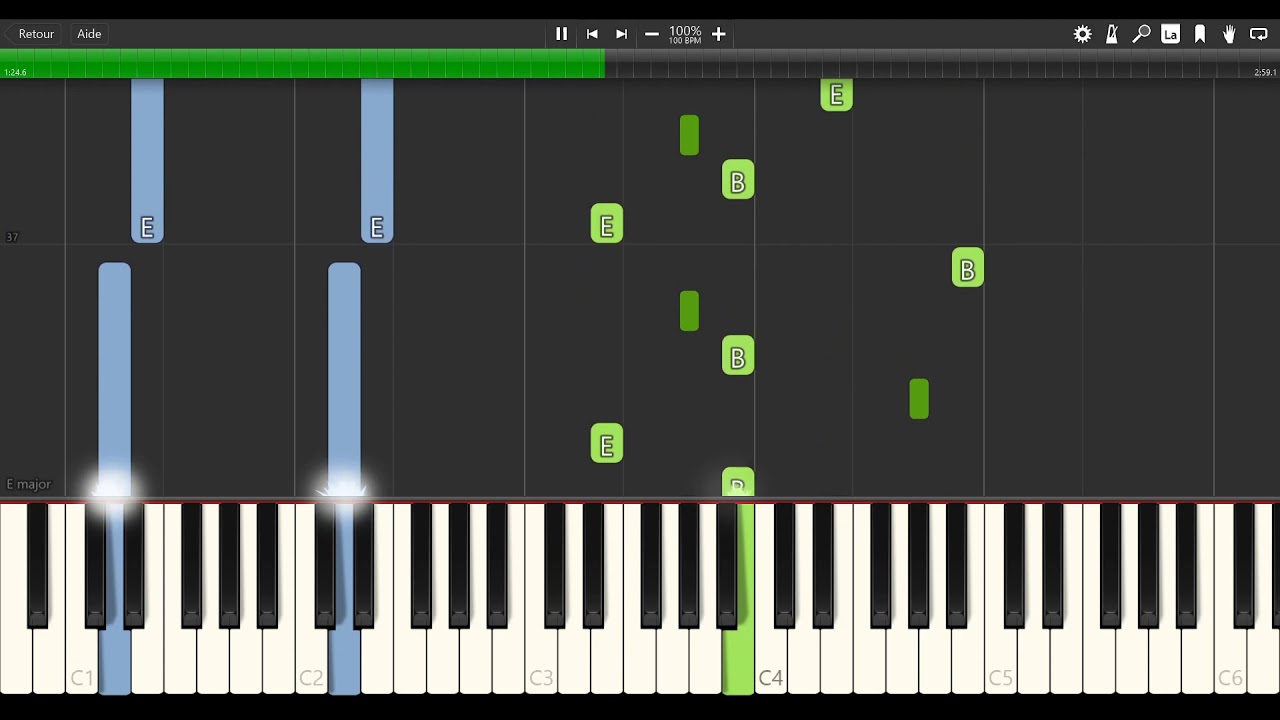
Task: Increase playback speed with plus button
Action: (x=718, y=34)
